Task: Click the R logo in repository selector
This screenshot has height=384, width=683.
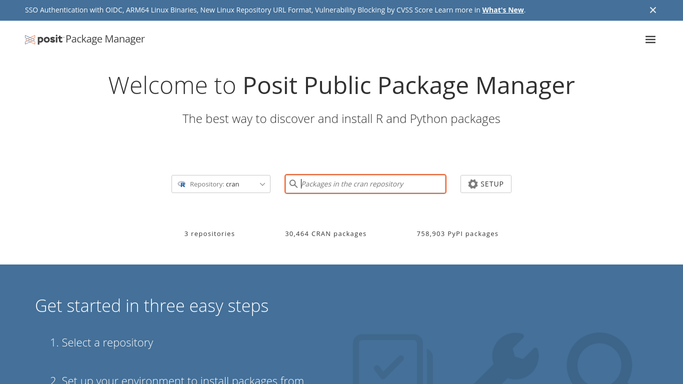Action: point(182,184)
